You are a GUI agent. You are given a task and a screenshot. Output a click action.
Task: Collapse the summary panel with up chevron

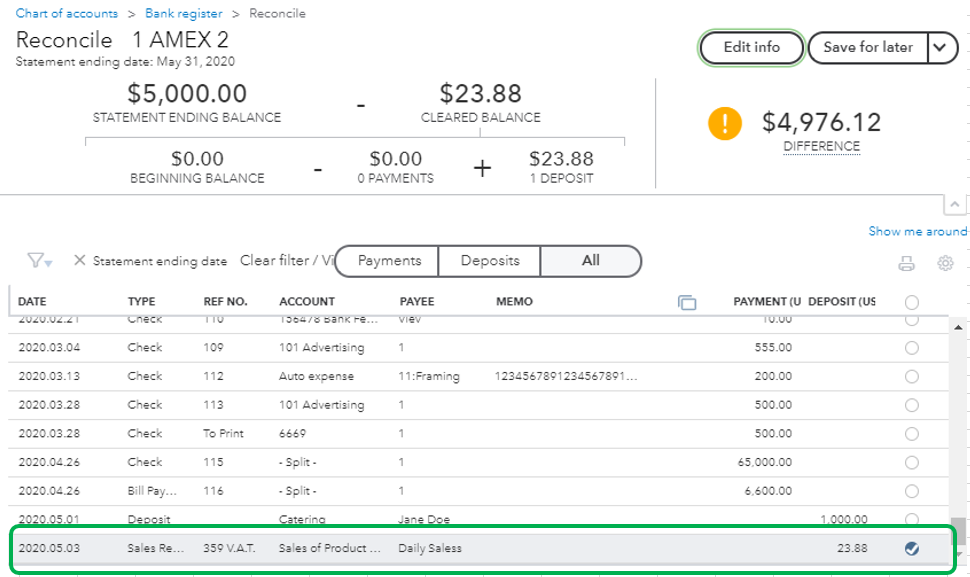pyautogui.click(x=955, y=204)
